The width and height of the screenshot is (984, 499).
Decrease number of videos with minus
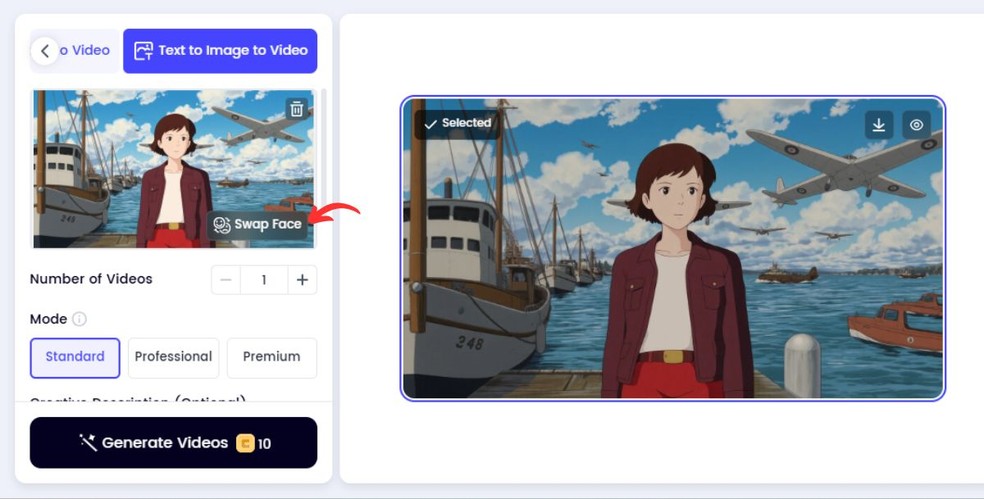[226, 280]
